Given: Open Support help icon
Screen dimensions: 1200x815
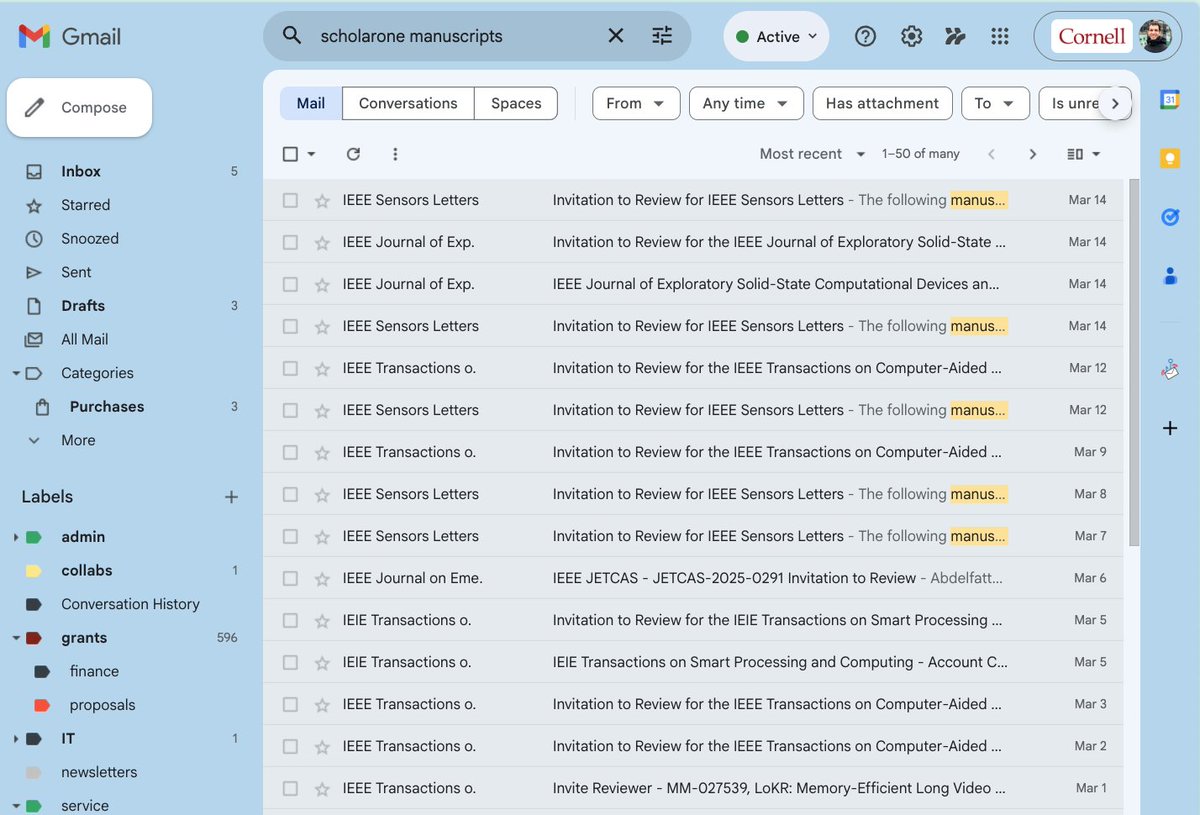Looking at the screenshot, I should [866, 36].
